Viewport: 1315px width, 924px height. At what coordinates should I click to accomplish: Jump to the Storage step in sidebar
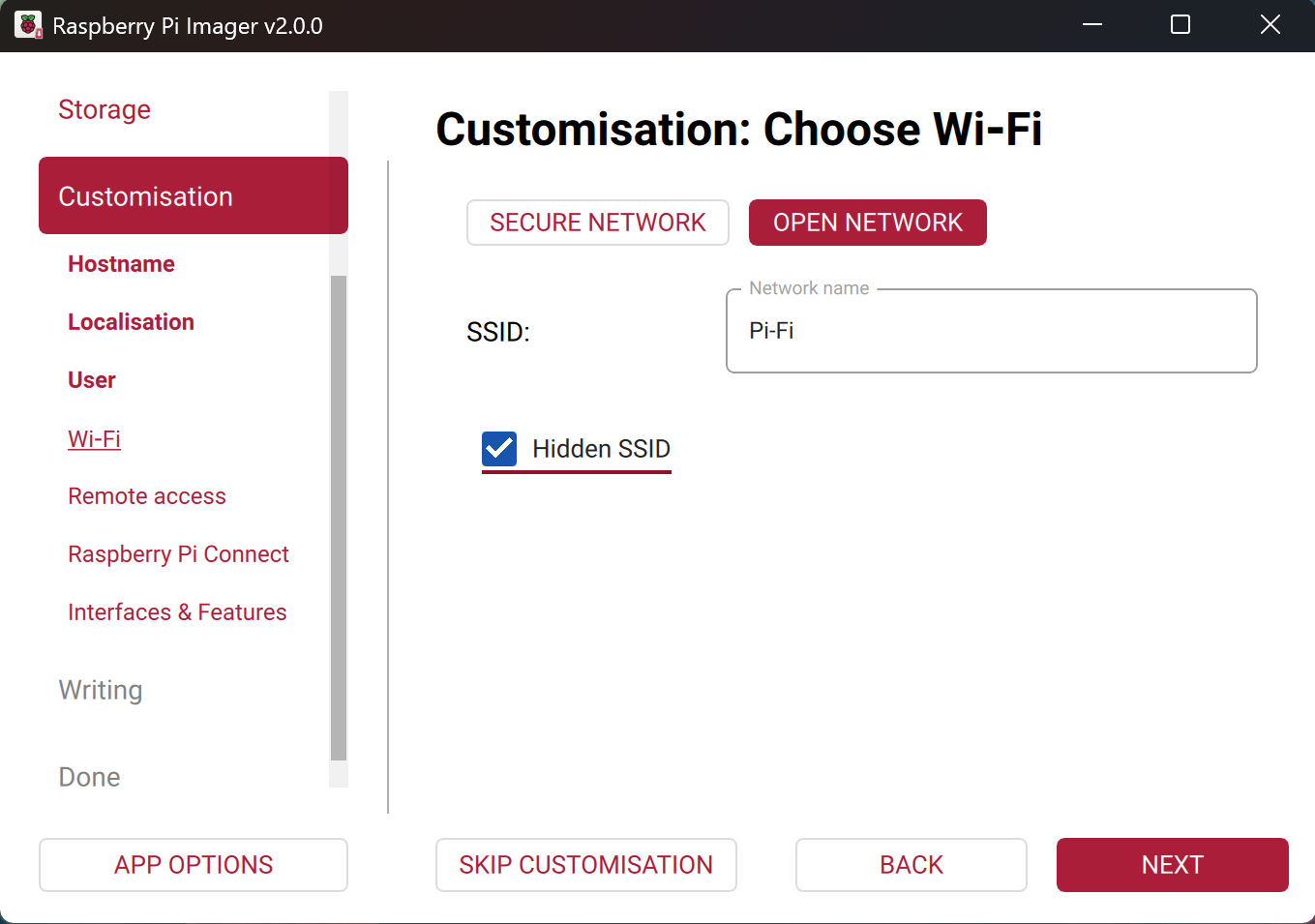point(105,109)
